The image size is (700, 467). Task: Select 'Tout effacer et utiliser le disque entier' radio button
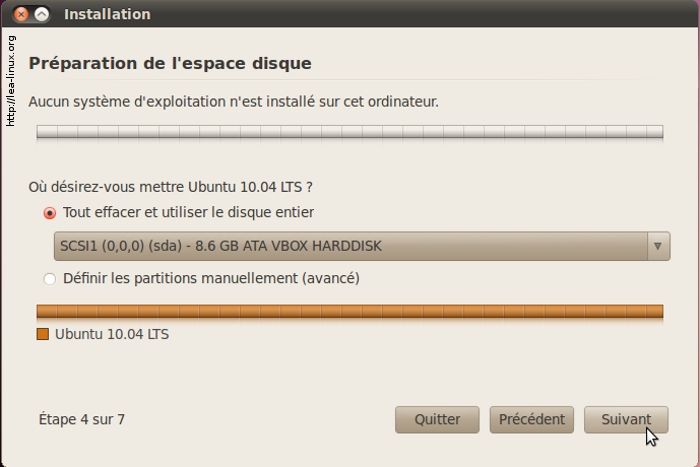[50, 213]
